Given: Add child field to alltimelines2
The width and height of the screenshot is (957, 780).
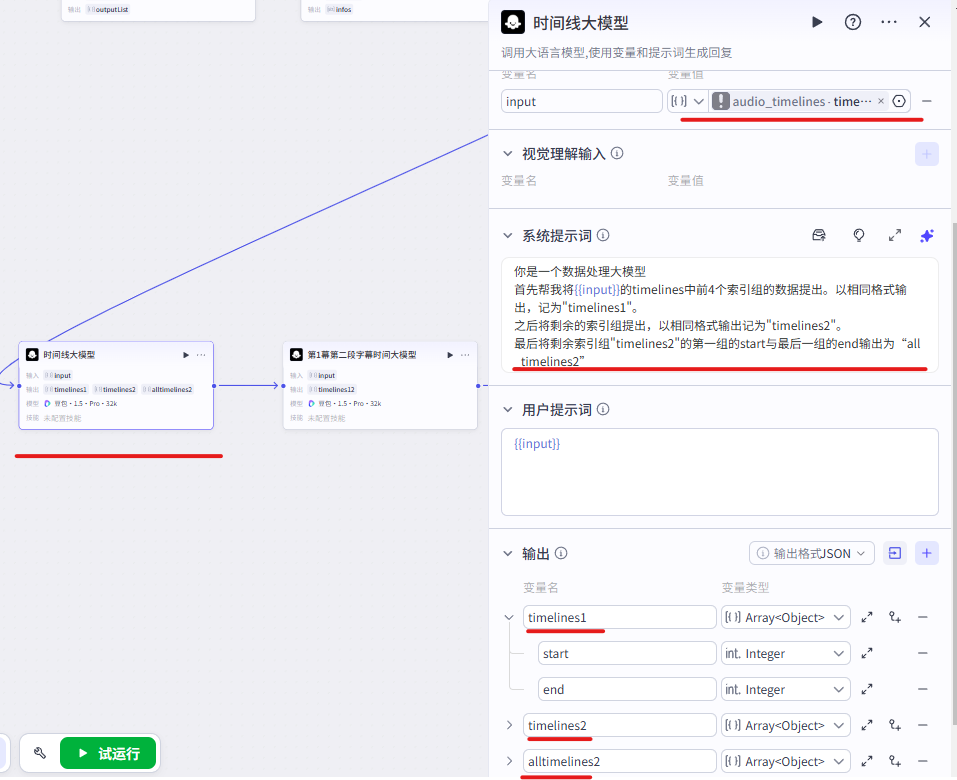Looking at the screenshot, I should pyautogui.click(x=895, y=761).
